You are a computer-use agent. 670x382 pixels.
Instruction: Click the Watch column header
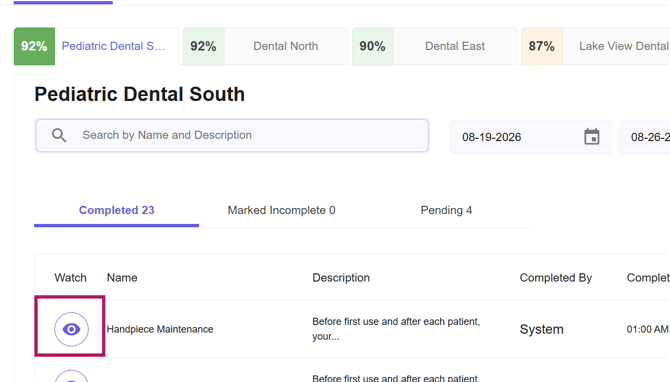(x=71, y=278)
